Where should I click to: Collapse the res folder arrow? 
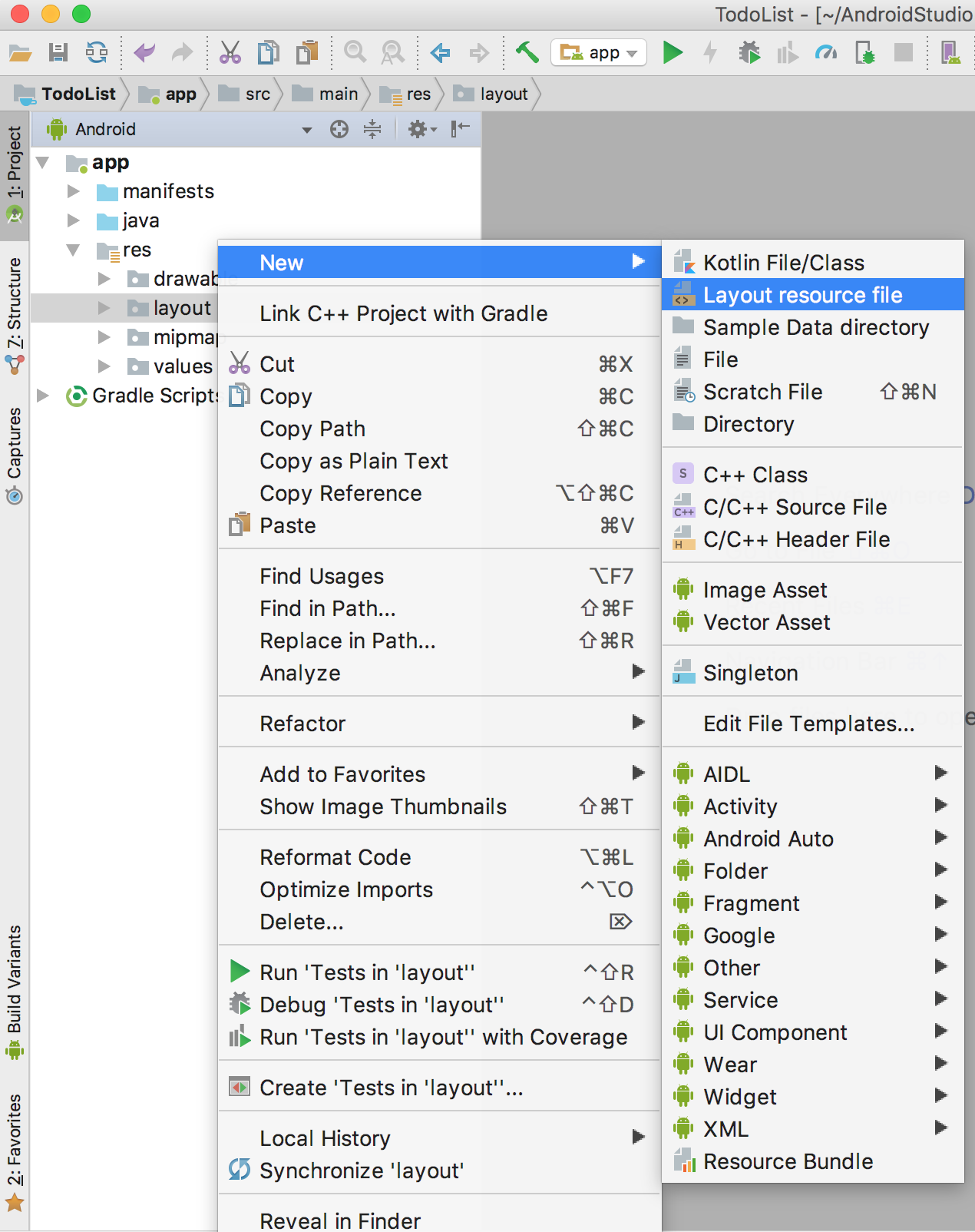(x=73, y=250)
